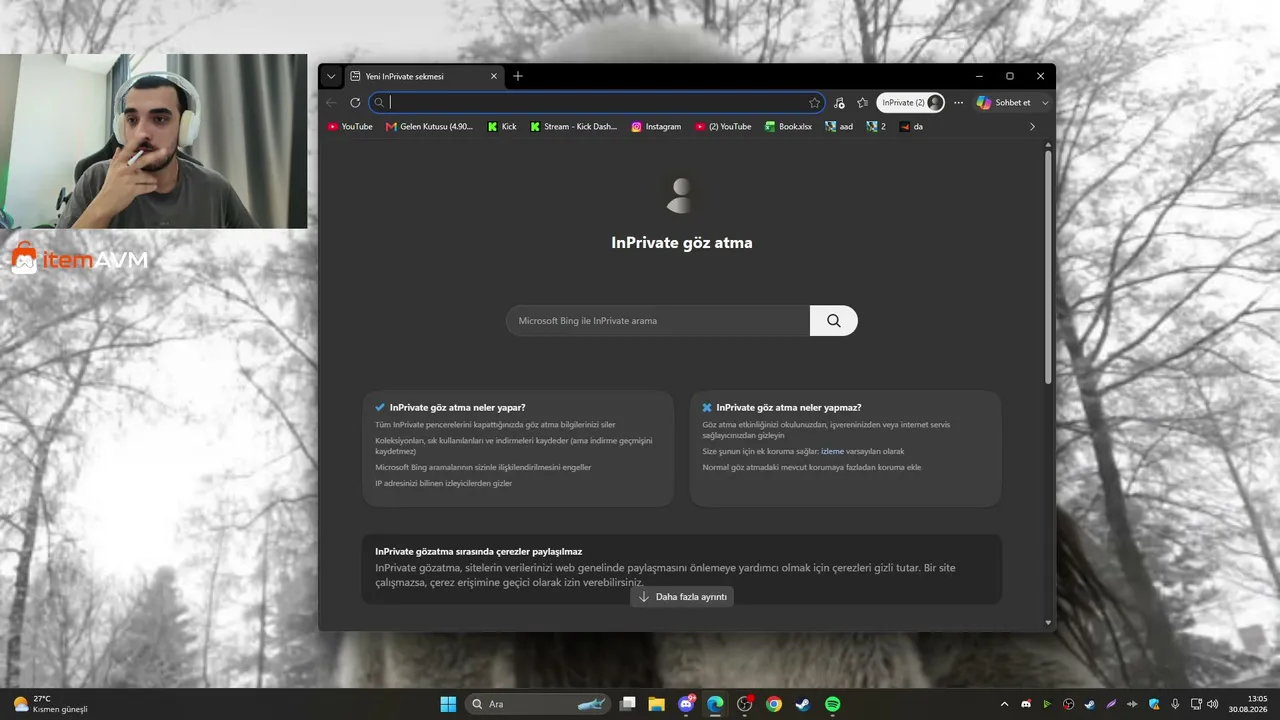
Task: Open the YouTube bookmark
Action: [350, 127]
